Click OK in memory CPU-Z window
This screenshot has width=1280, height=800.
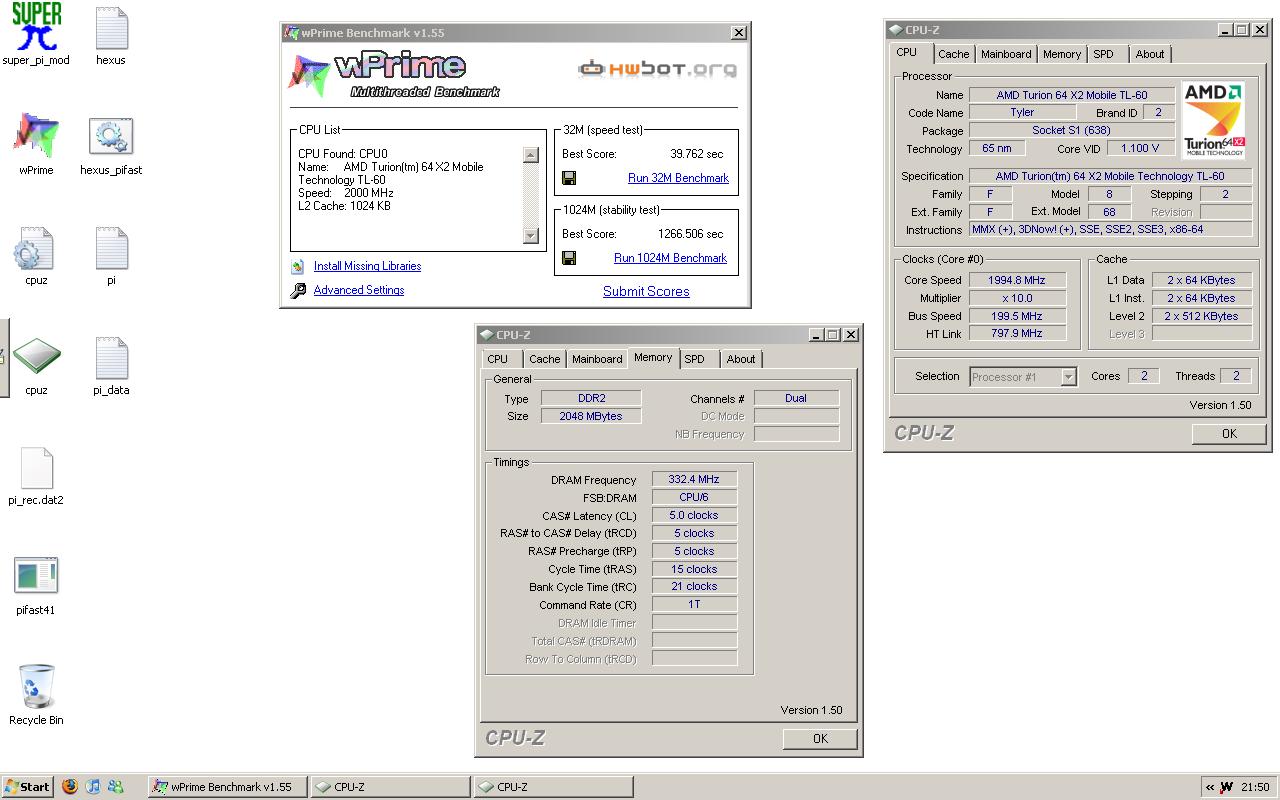(820, 739)
